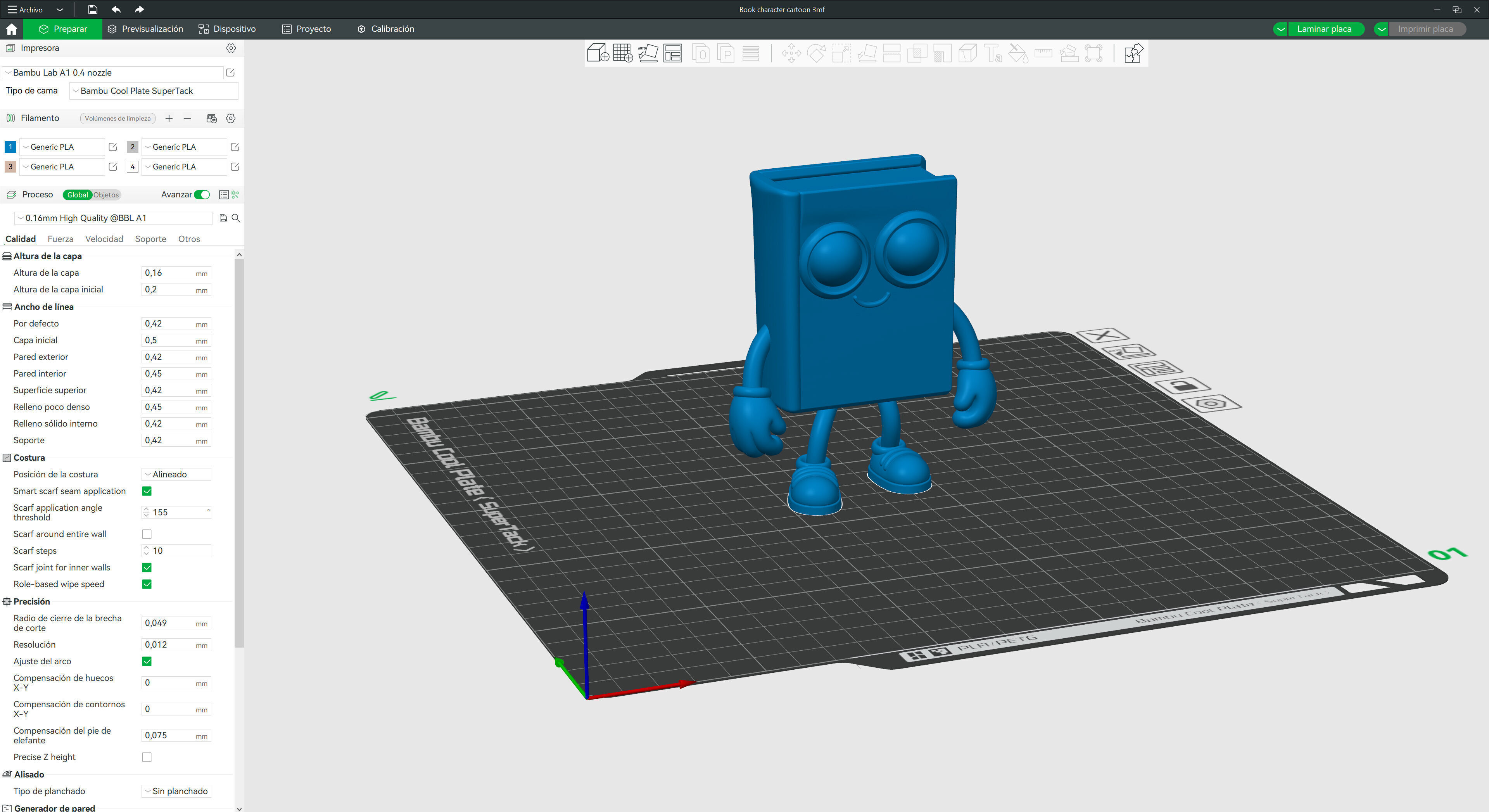Select the Scale tool icon

[841, 54]
